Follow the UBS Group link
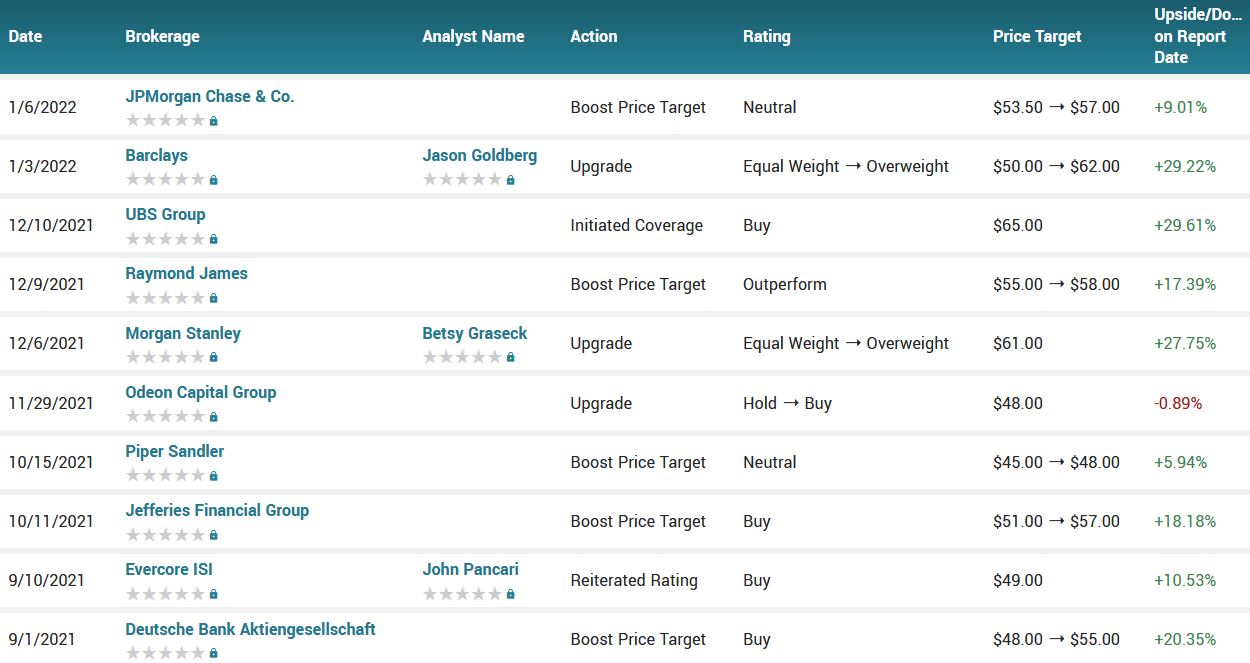 [165, 215]
